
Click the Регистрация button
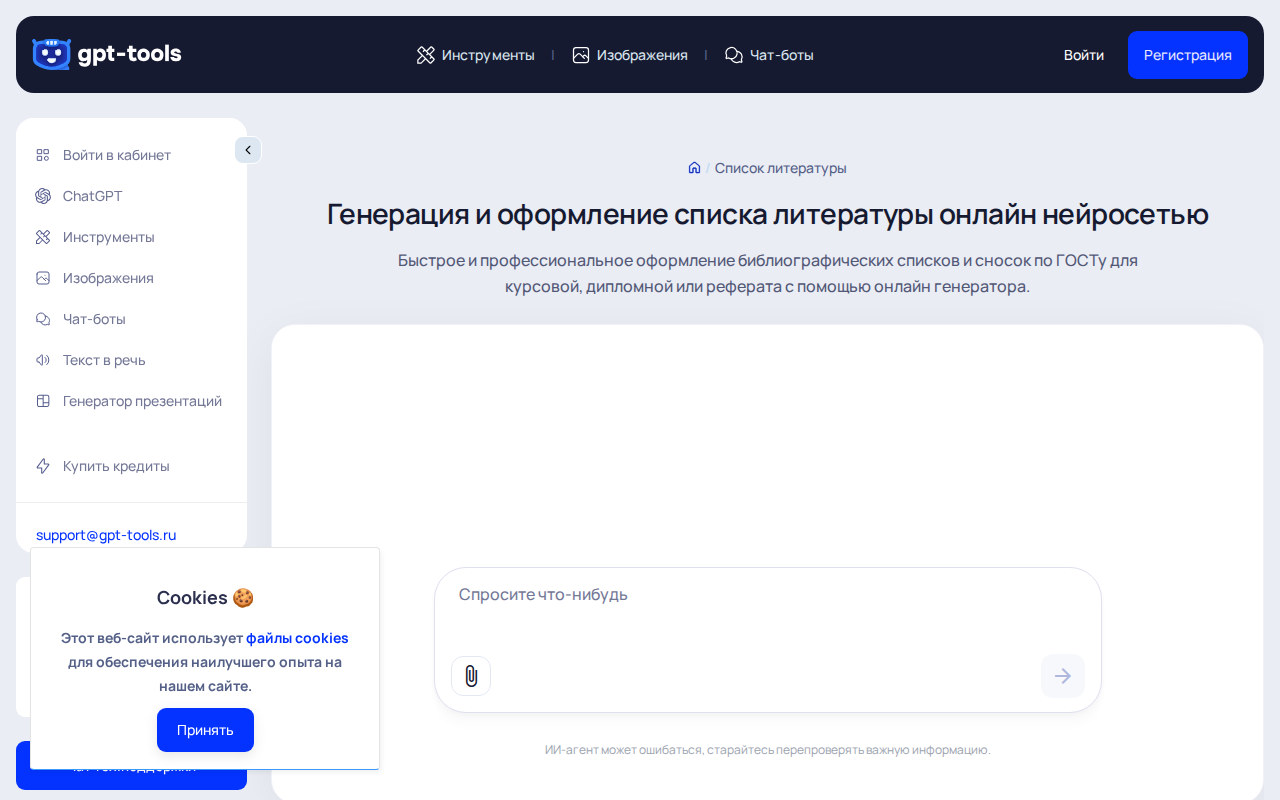click(x=1188, y=55)
